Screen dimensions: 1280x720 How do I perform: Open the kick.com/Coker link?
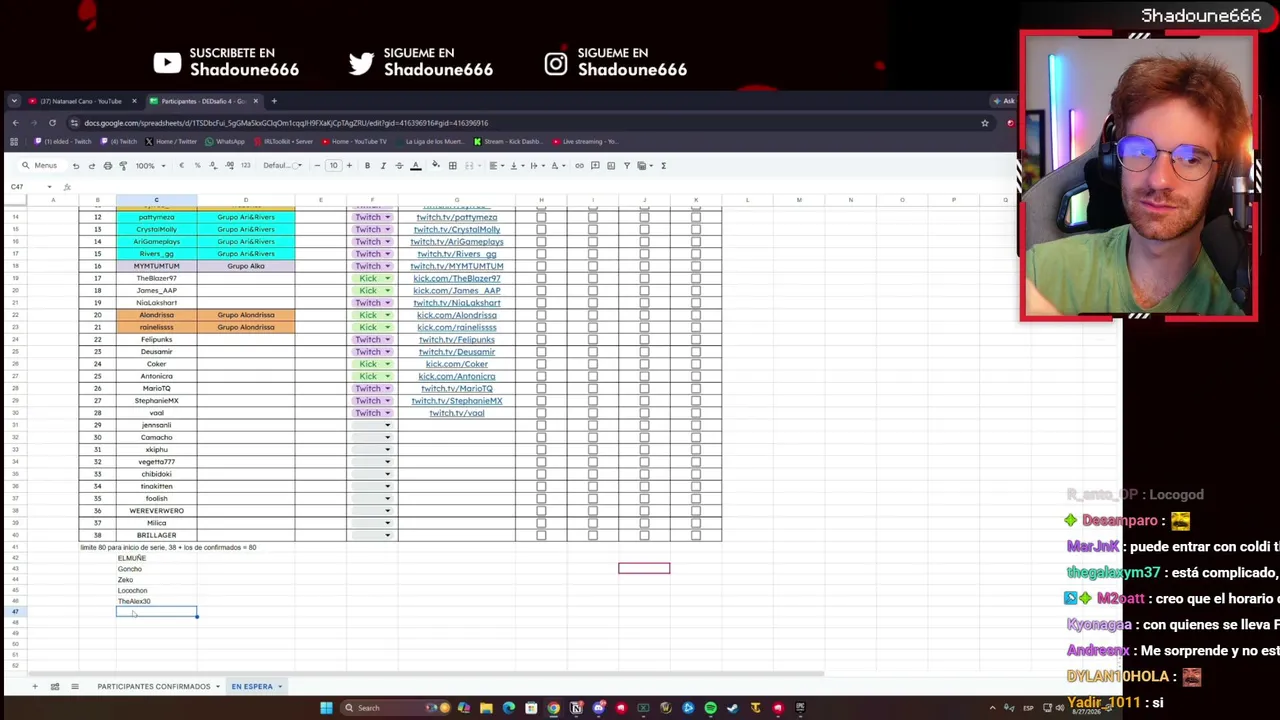click(456, 364)
